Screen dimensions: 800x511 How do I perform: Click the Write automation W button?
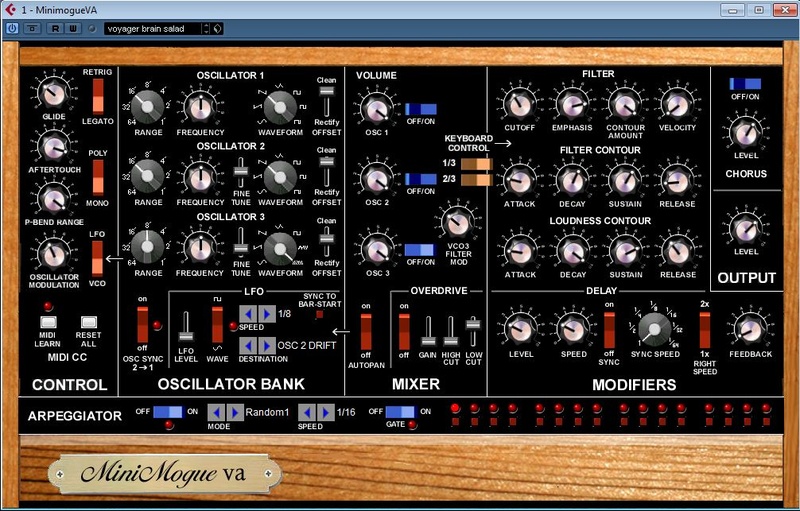(x=72, y=29)
